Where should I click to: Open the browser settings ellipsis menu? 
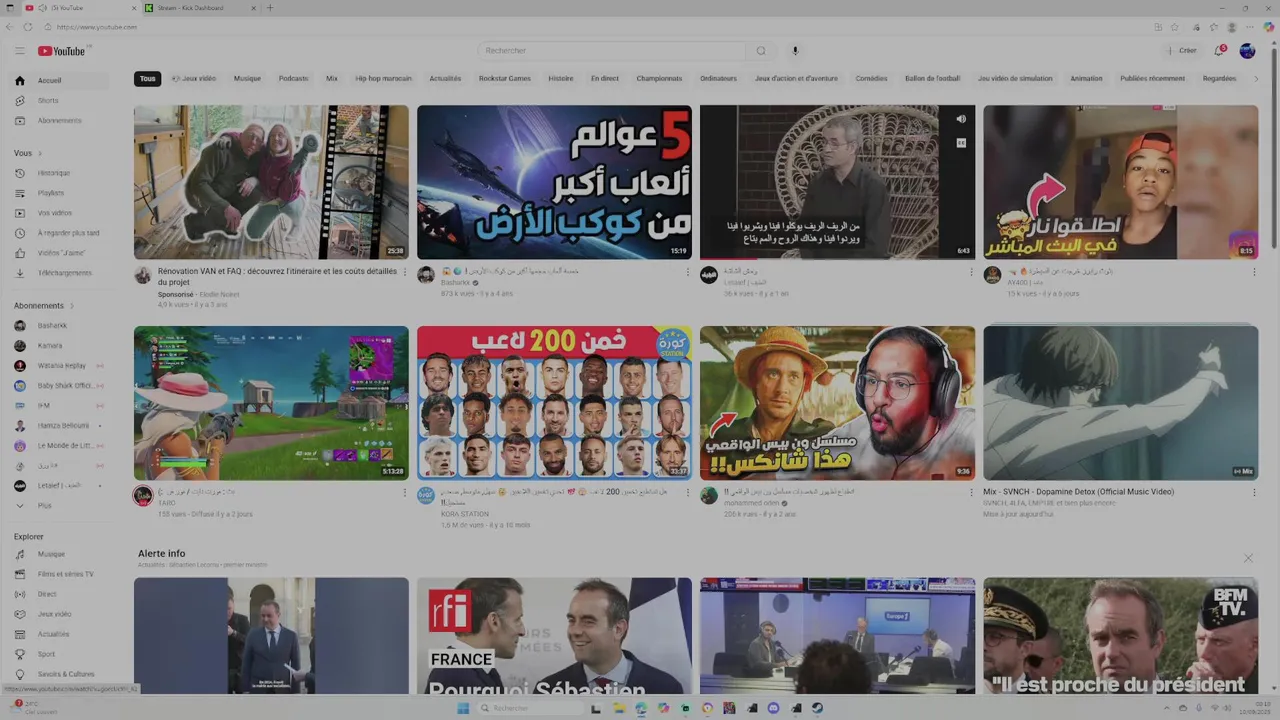pos(1250,27)
